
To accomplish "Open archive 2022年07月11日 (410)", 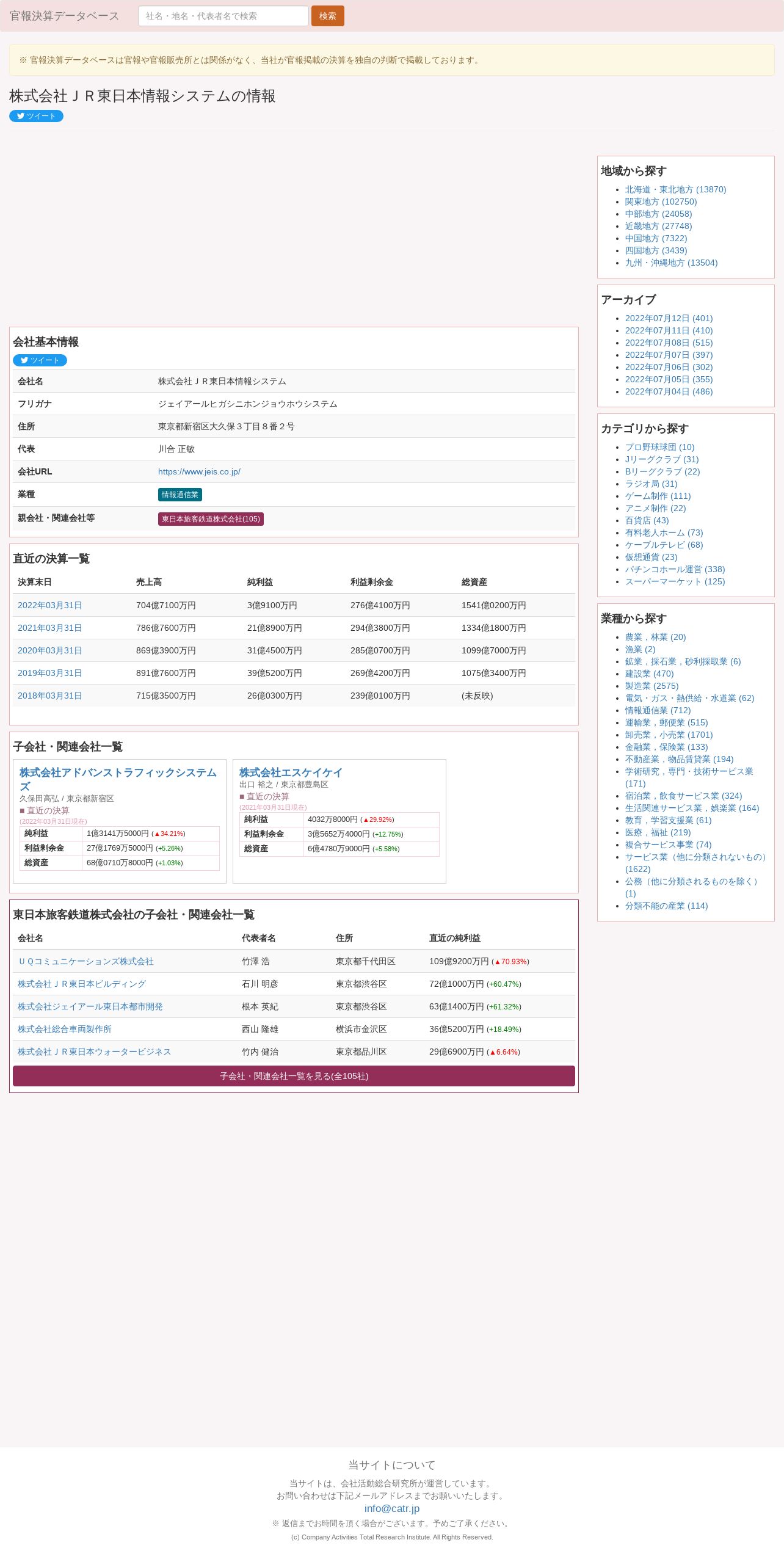I will [669, 330].
